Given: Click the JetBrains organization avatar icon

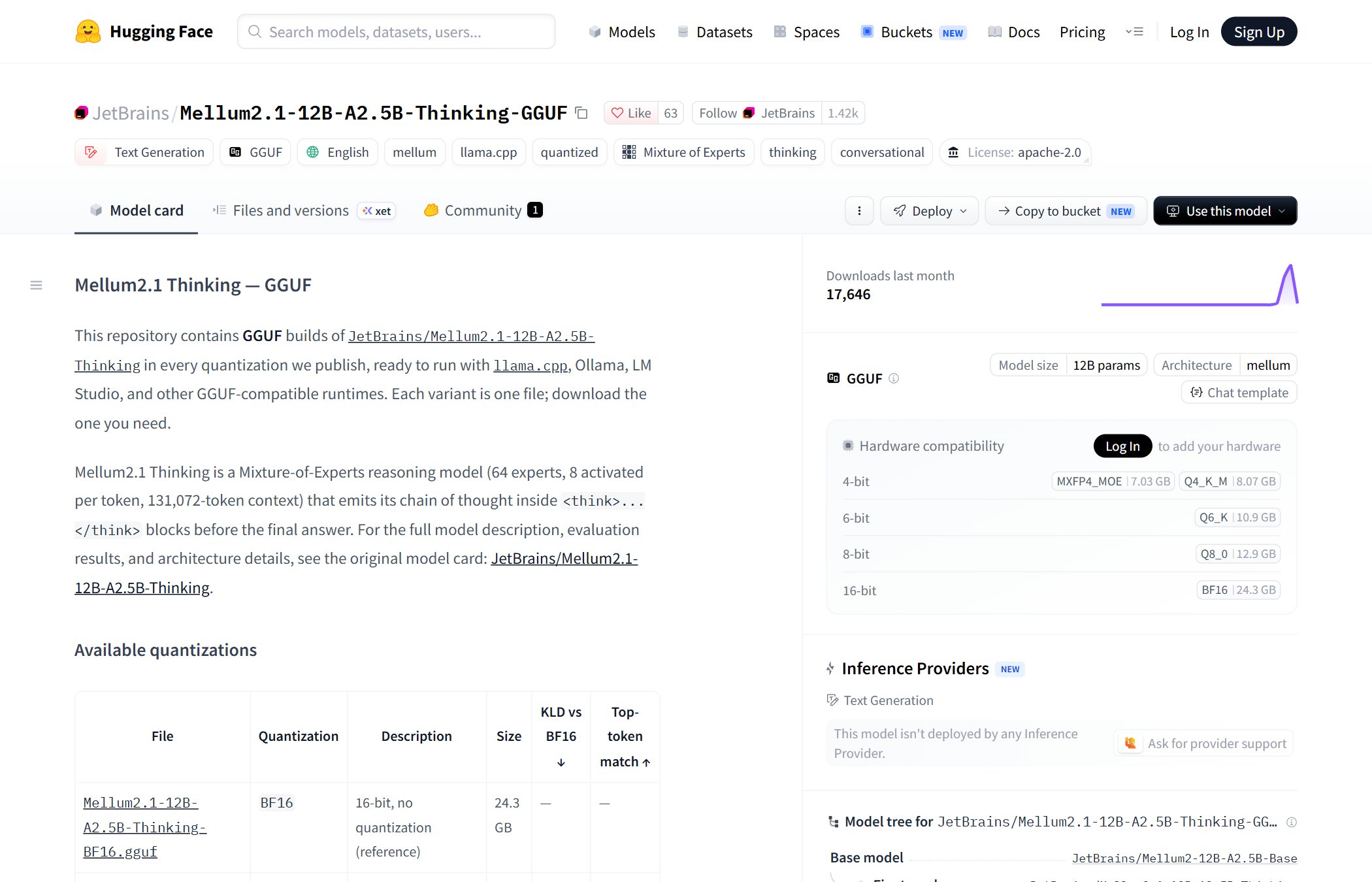Looking at the screenshot, I should click(x=81, y=113).
